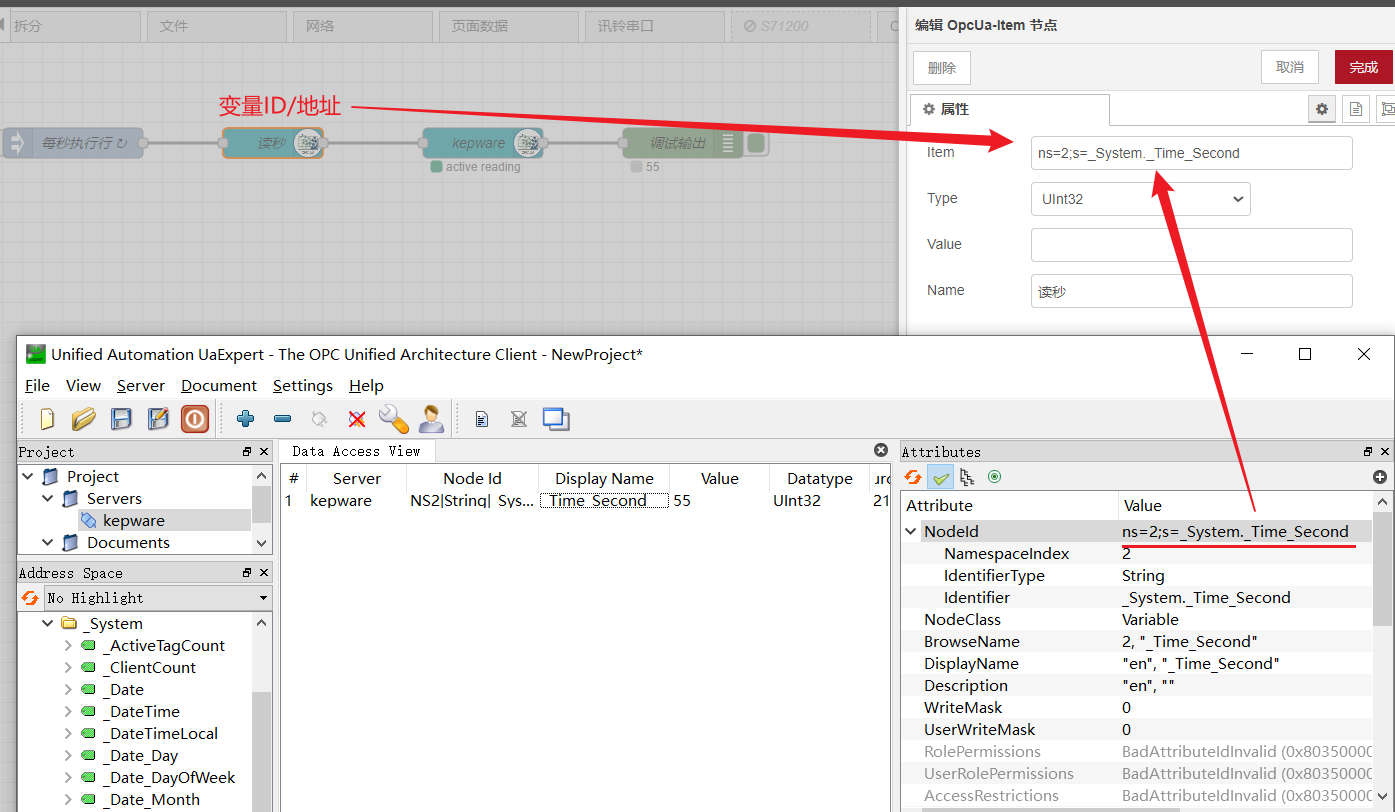The image size is (1395, 812).
Task: Switch to the 属性 tab
Action: [1009, 109]
